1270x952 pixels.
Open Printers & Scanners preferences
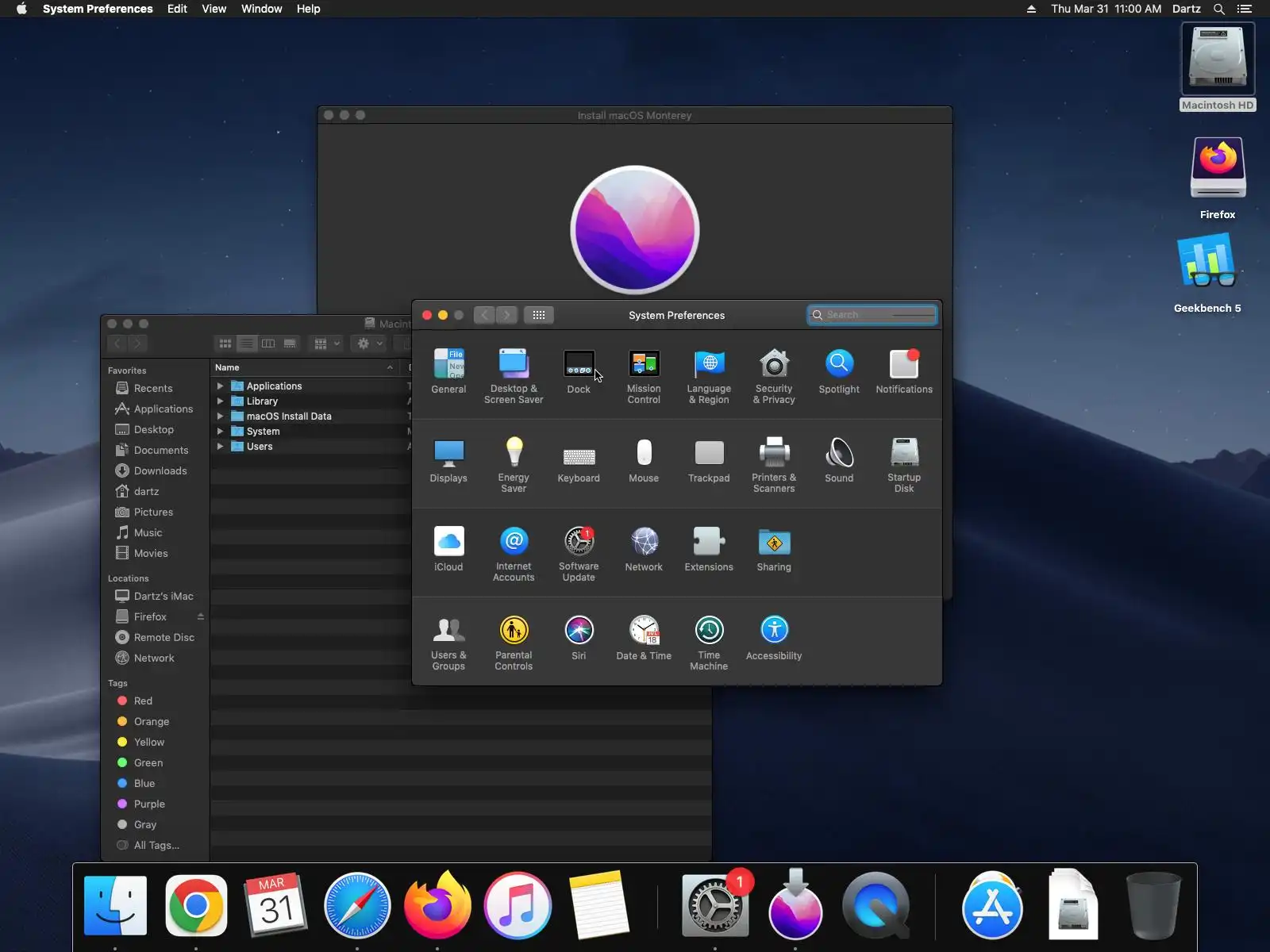click(774, 465)
